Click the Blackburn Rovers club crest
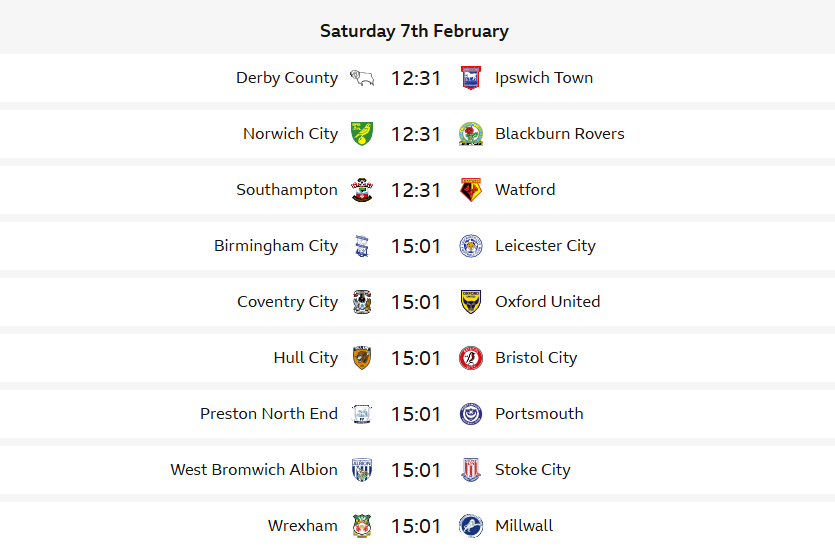Viewport: 835px width, 550px height. click(470, 134)
